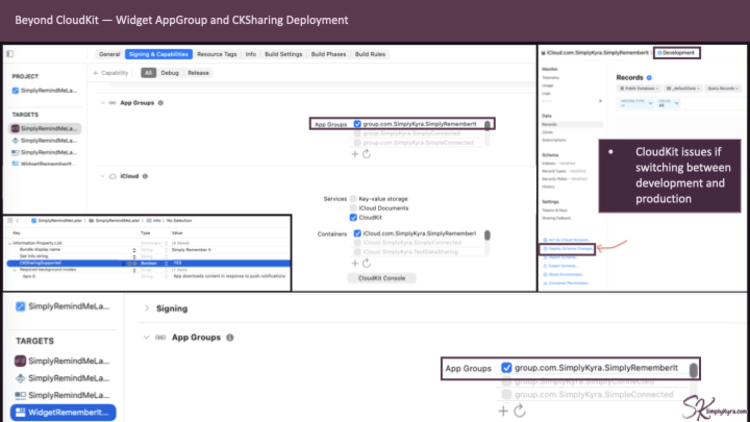Select the Debug configuration filter
This screenshot has height=422, width=750.
coord(170,73)
